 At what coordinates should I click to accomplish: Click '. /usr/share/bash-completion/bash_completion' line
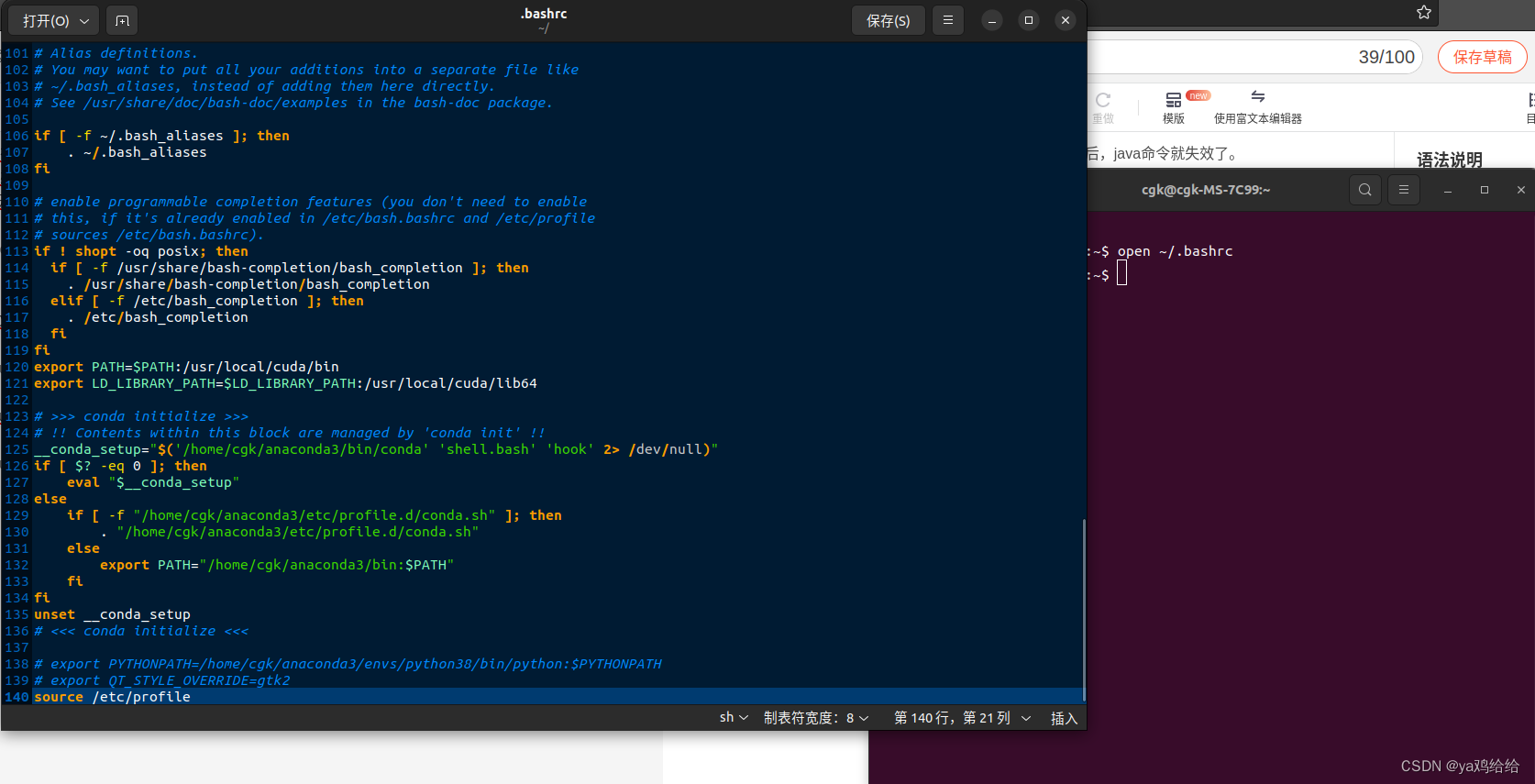[248, 284]
